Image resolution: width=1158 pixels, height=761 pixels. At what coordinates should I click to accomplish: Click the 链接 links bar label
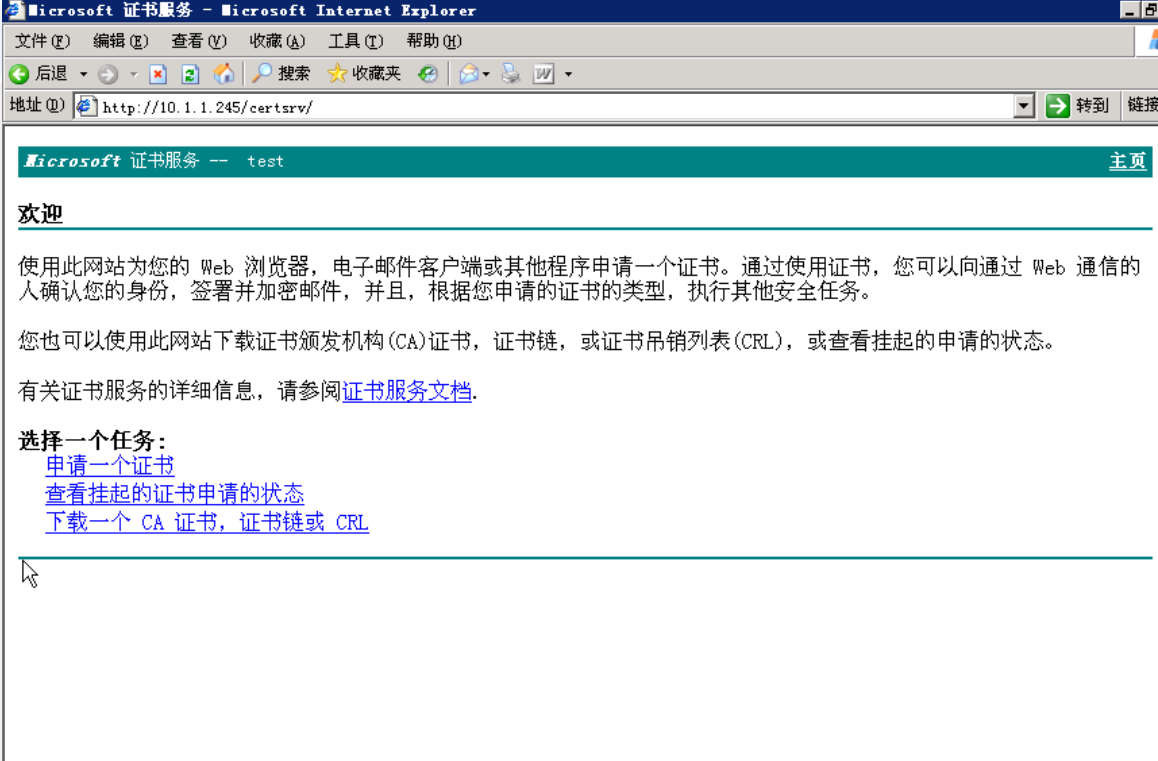click(x=1142, y=105)
